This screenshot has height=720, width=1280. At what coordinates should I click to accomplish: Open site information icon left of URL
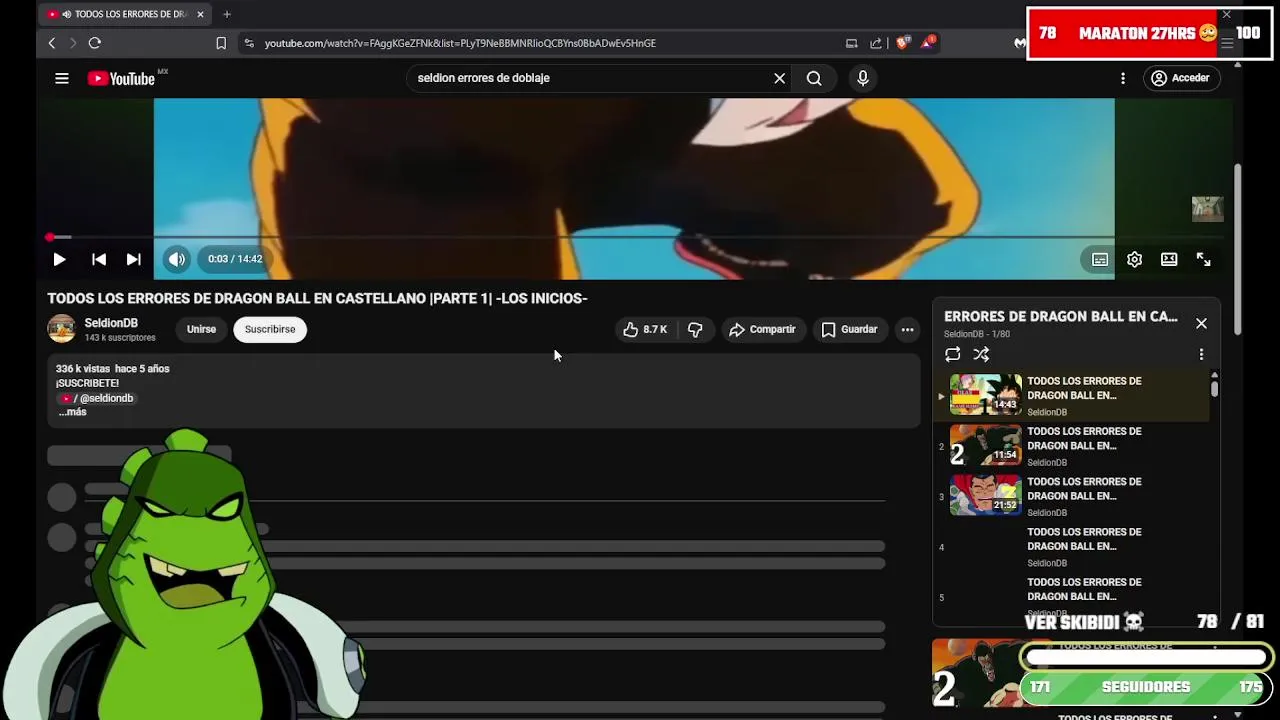(249, 43)
